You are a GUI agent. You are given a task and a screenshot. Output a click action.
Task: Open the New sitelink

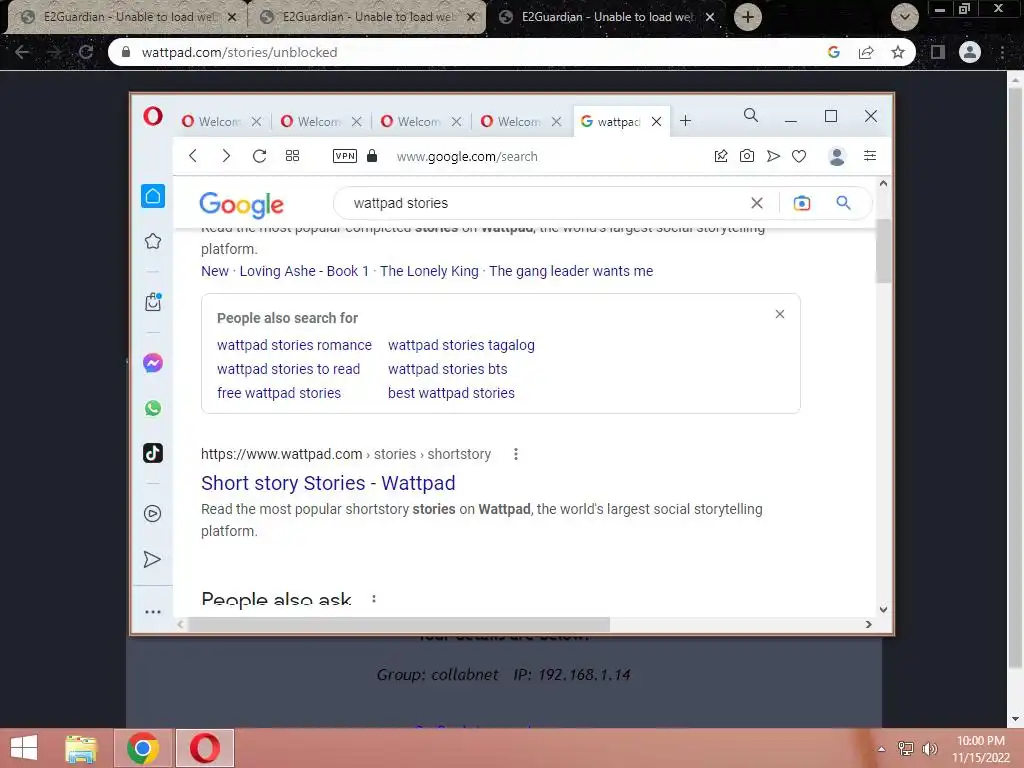(x=215, y=271)
